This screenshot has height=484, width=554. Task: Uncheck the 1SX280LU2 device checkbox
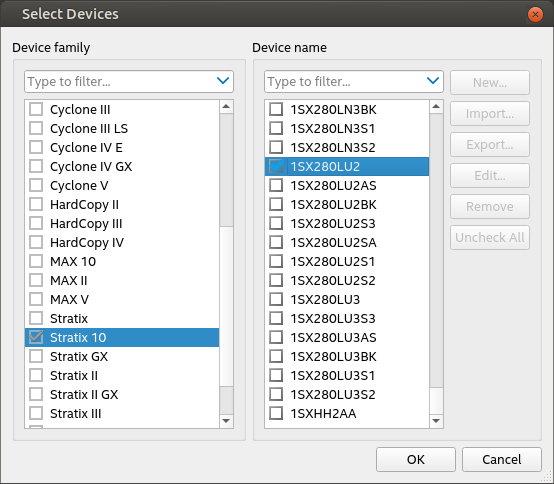pos(276,166)
